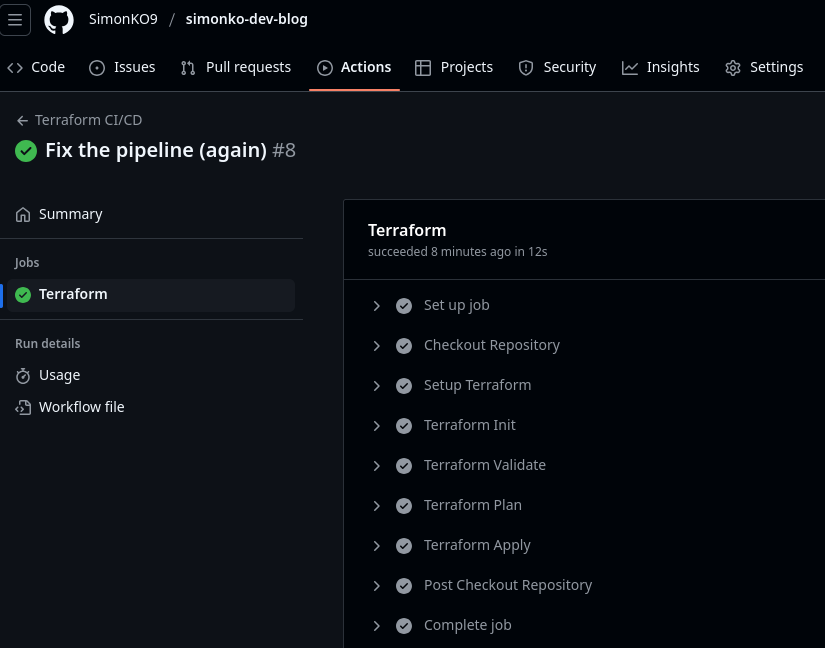The image size is (825, 648).
Task: View the Insights tab
Action: click(x=660, y=67)
